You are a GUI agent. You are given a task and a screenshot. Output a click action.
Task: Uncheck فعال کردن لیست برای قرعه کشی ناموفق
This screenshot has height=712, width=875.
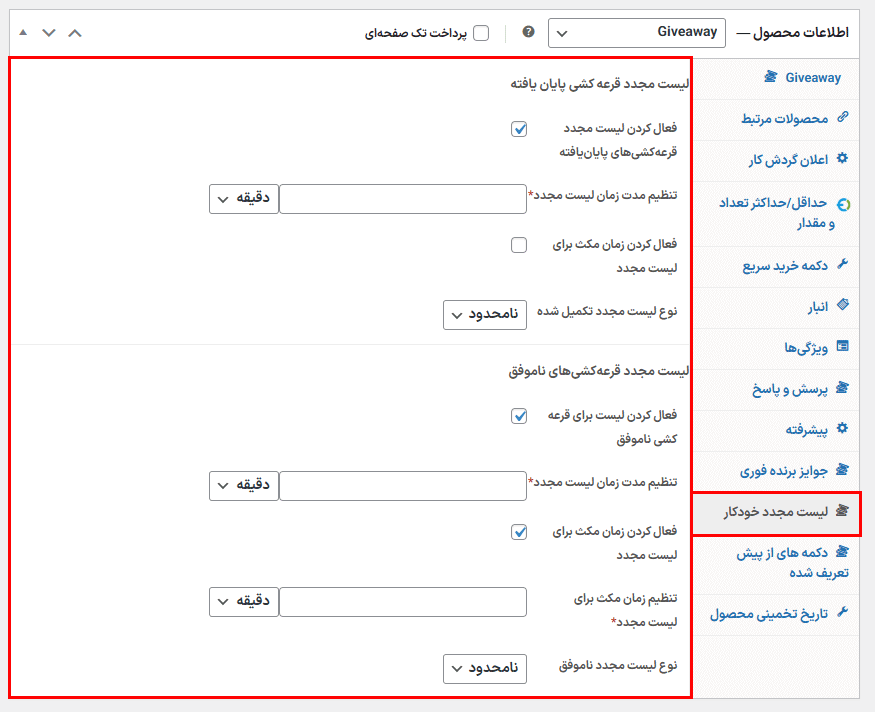coord(518,416)
